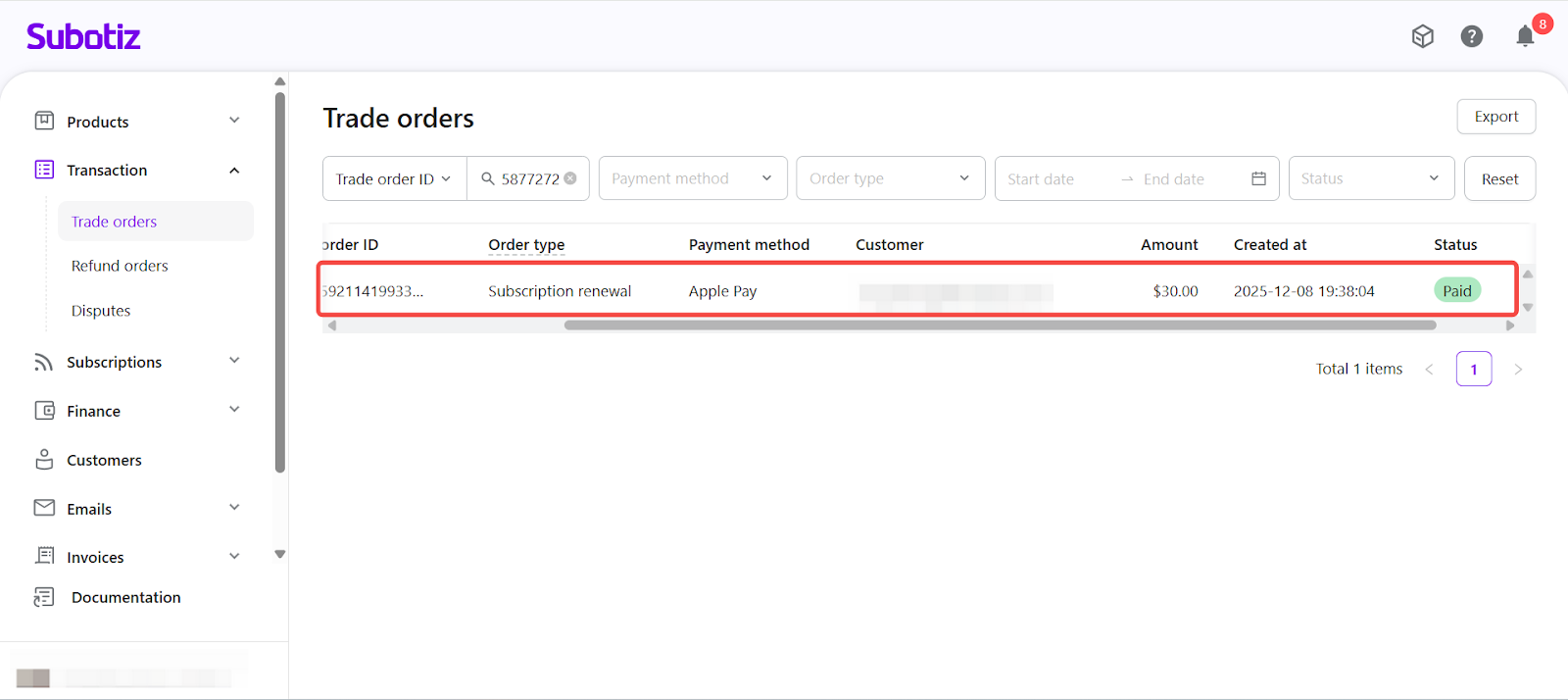
Task: Click the Export button
Action: point(1495,117)
